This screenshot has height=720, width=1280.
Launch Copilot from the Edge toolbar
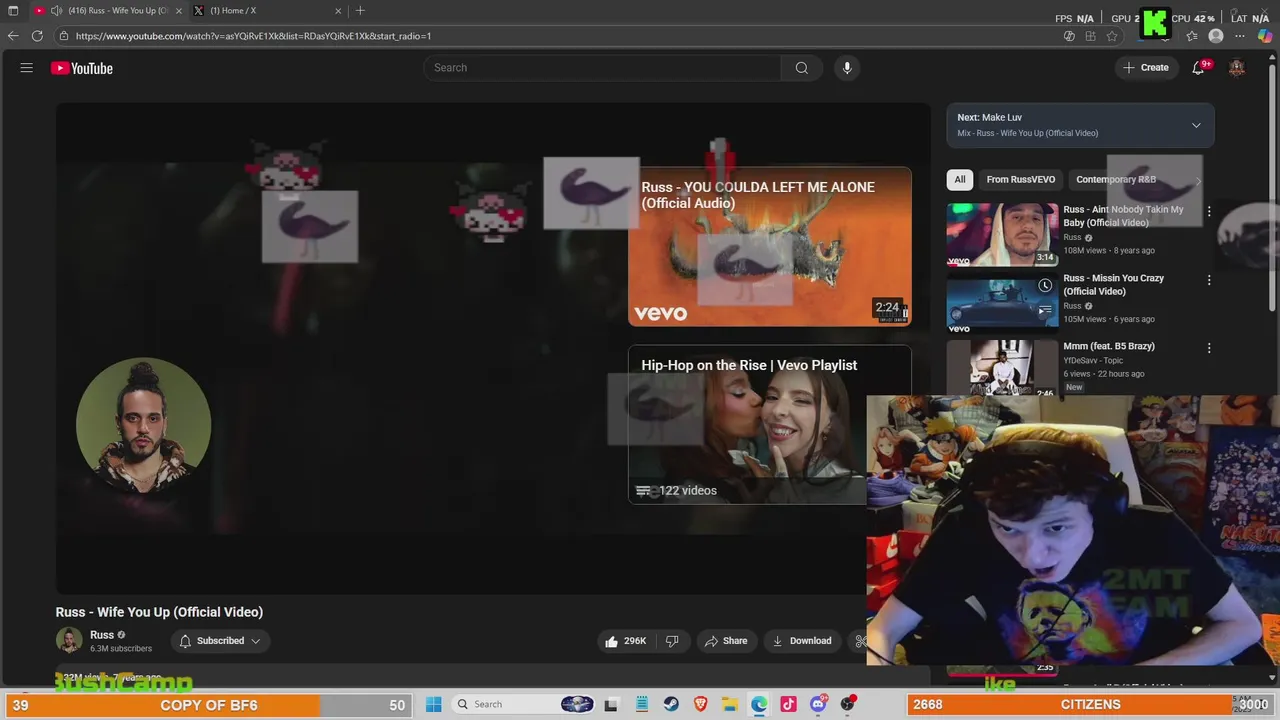[1265, 36]
